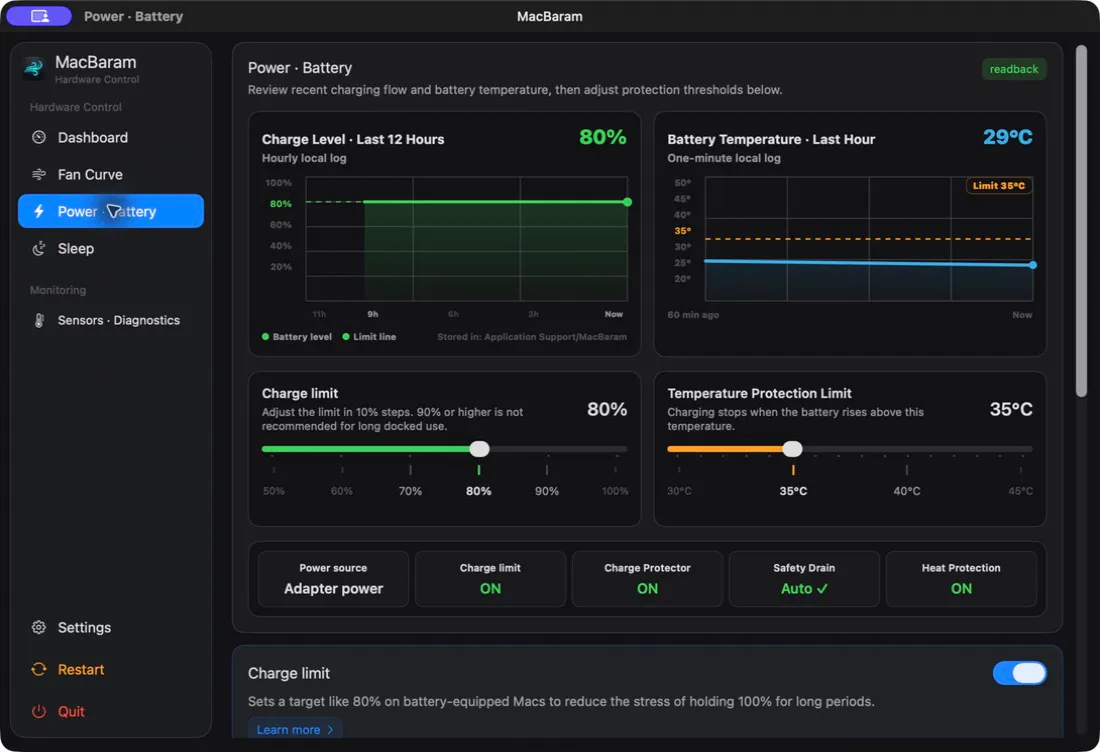Screen dimensions: 1100x752
Task: Click the Limit 35°C chart label
Action: tap(998, 185)
